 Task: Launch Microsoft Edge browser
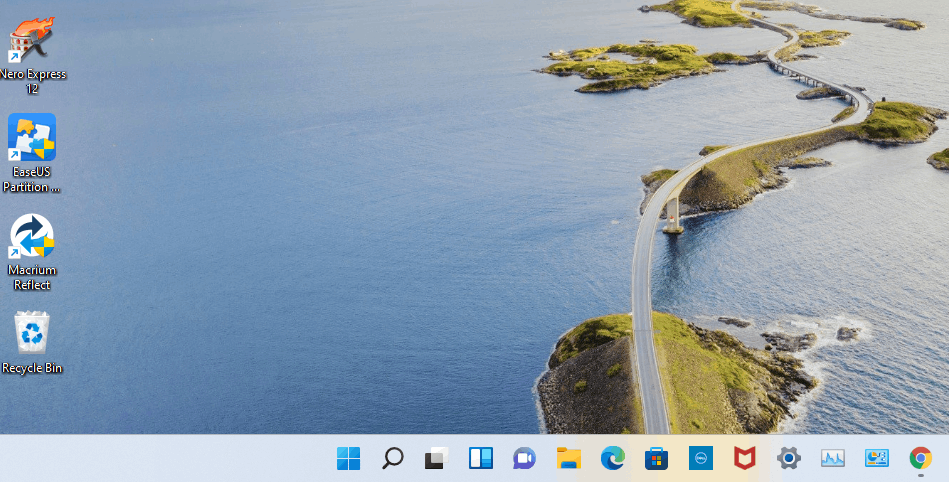click(x=612, y=458)
